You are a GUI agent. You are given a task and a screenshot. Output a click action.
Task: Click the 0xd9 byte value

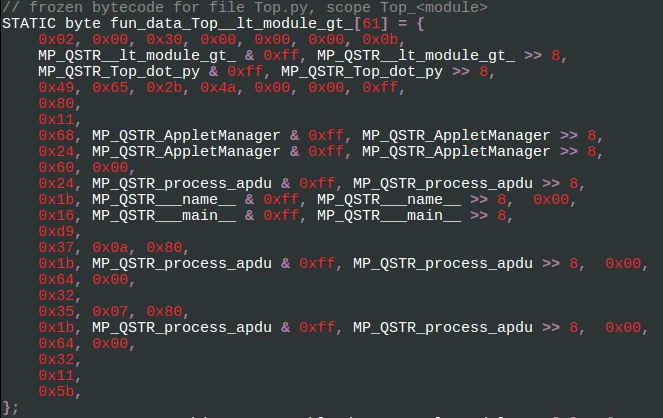coord(56,232)
